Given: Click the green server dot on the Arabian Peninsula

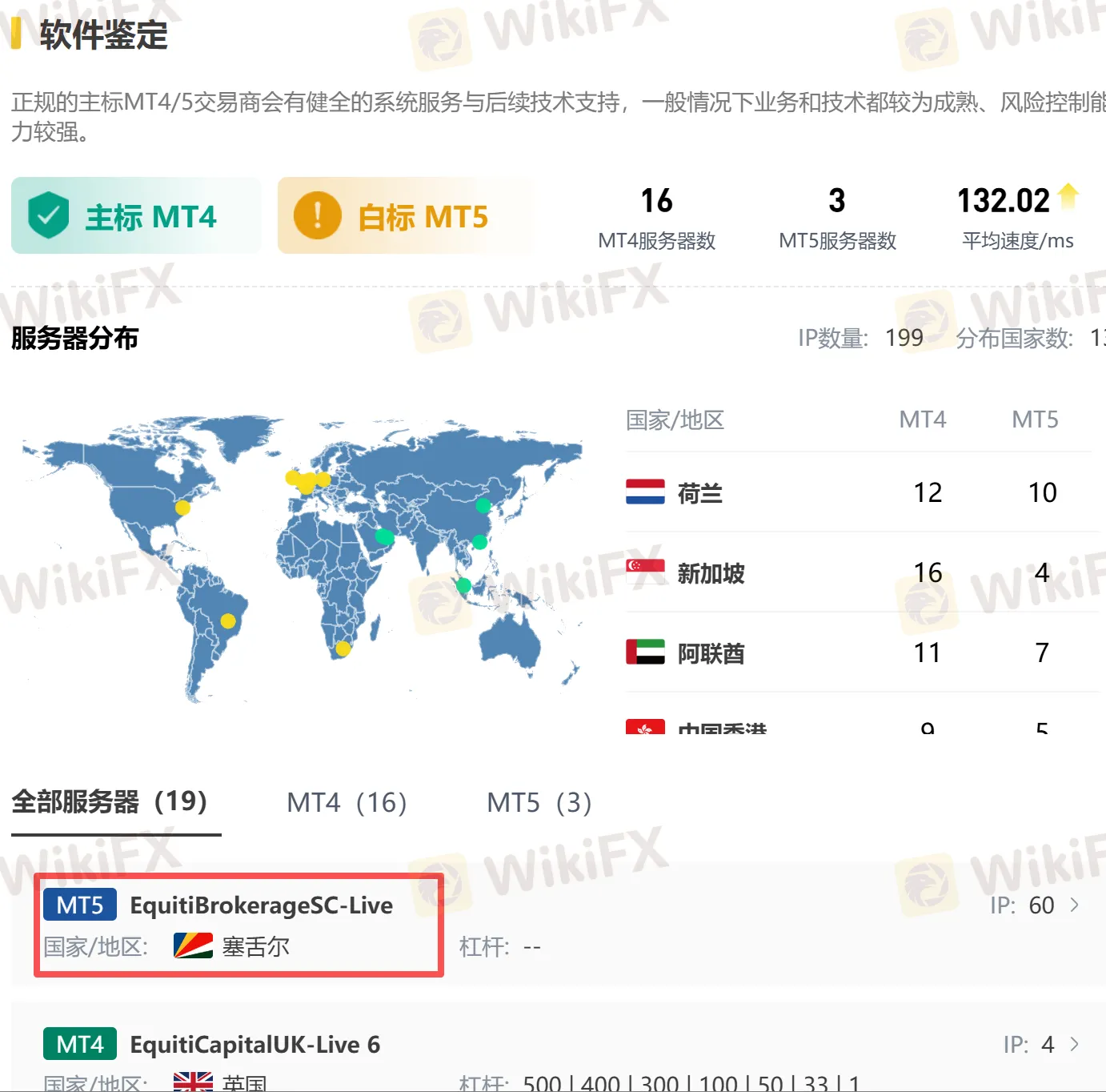Looking at the screenshot, I should (x=384, y=536).
